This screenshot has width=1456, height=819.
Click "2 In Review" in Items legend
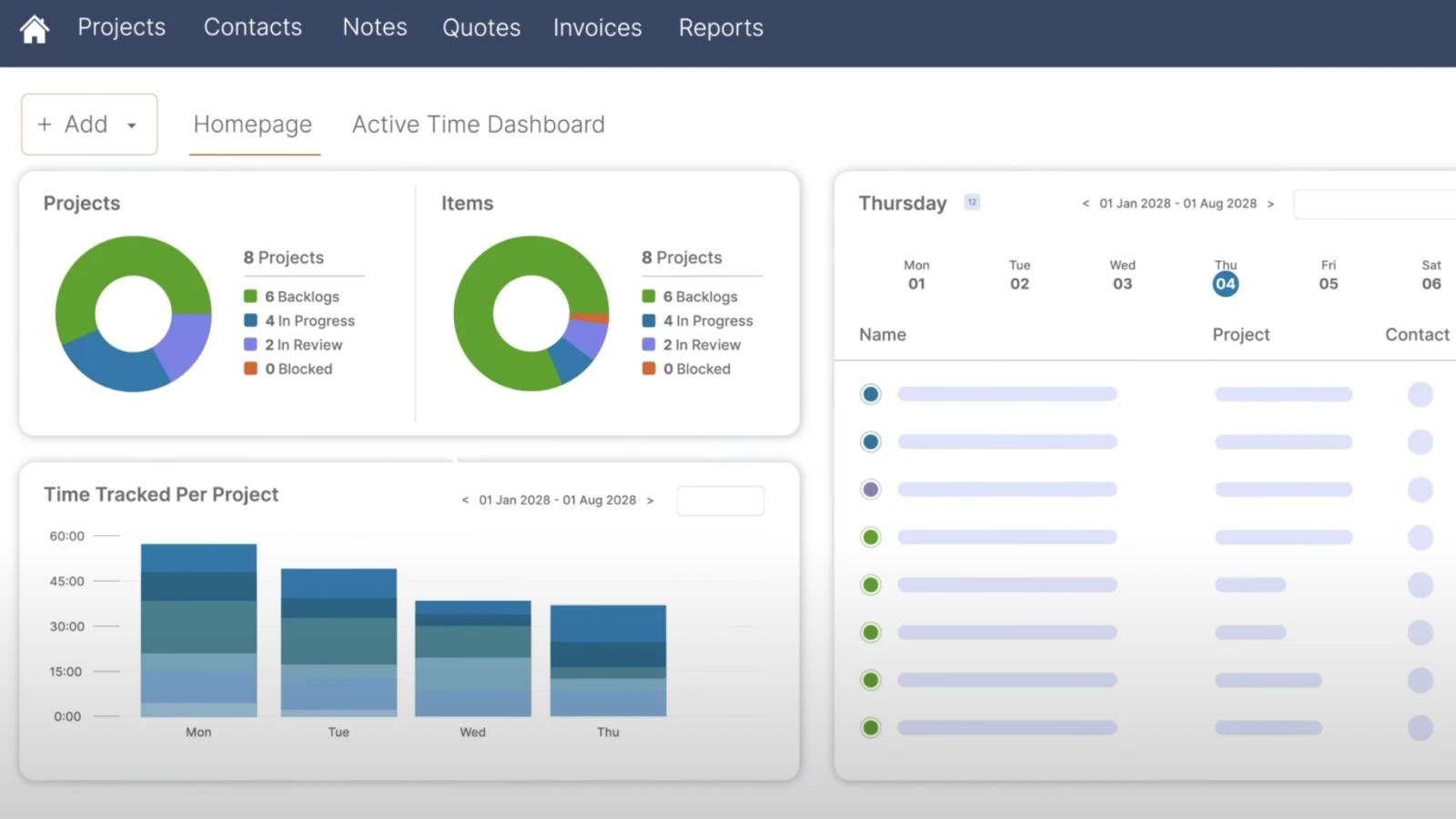702,345
